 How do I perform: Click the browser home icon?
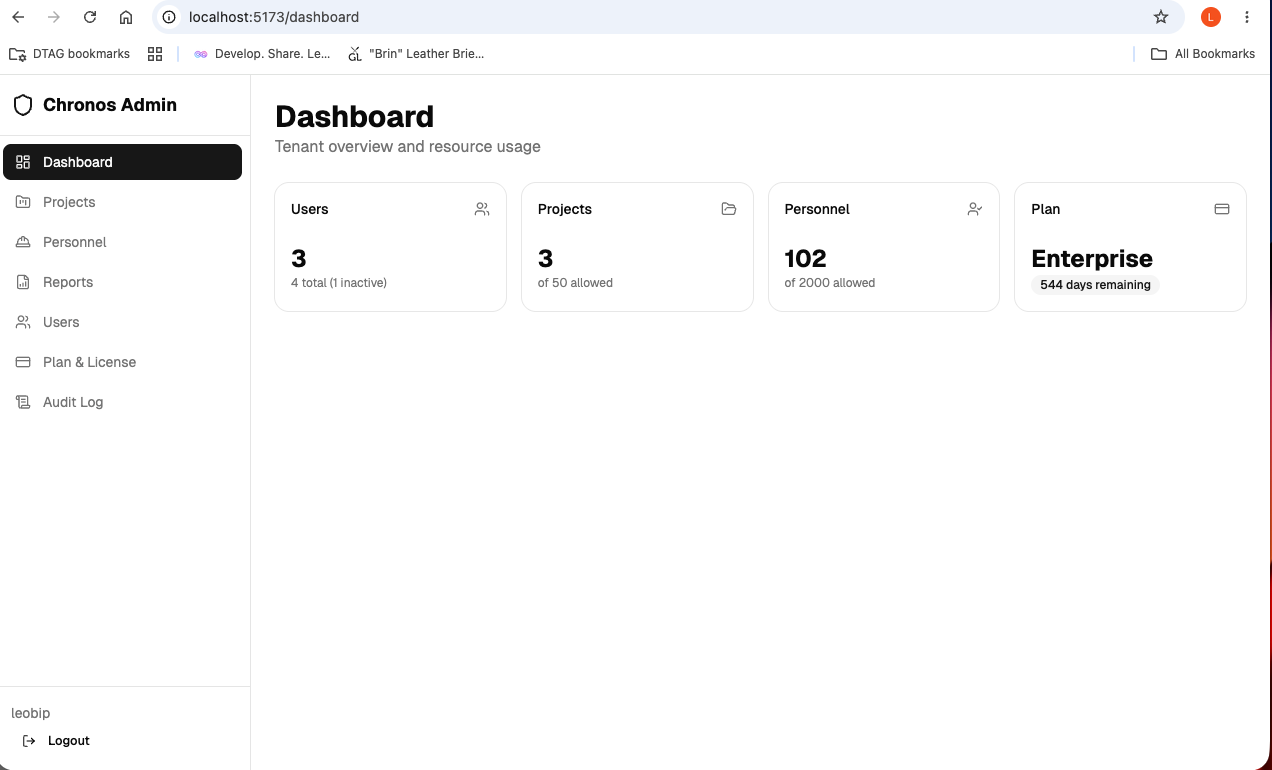(126, 17)
